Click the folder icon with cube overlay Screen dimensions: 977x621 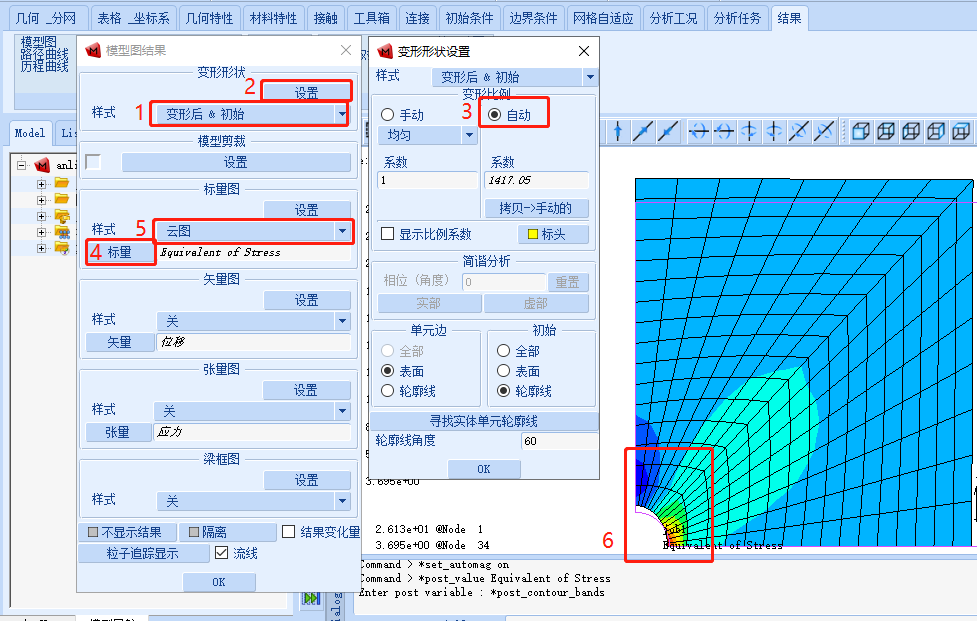(x=62, y=216)
